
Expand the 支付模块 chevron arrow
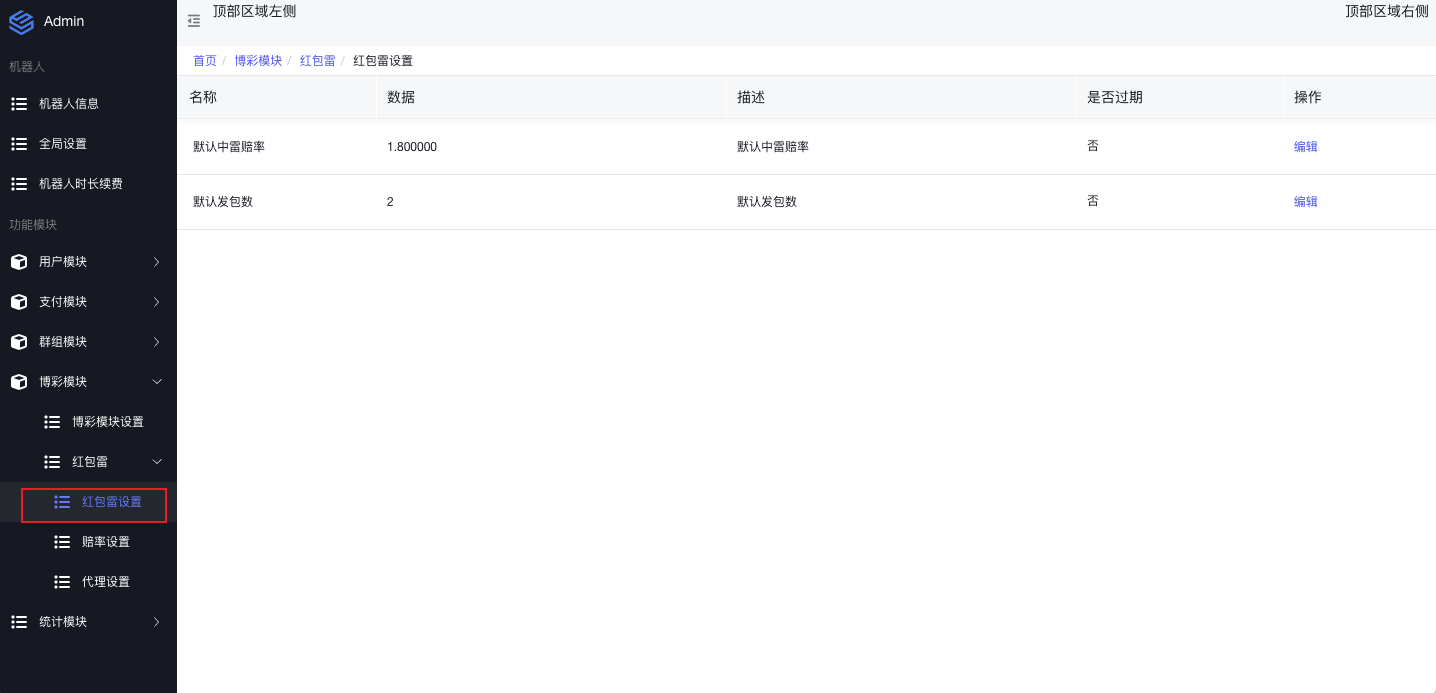(x=156, y=302)
